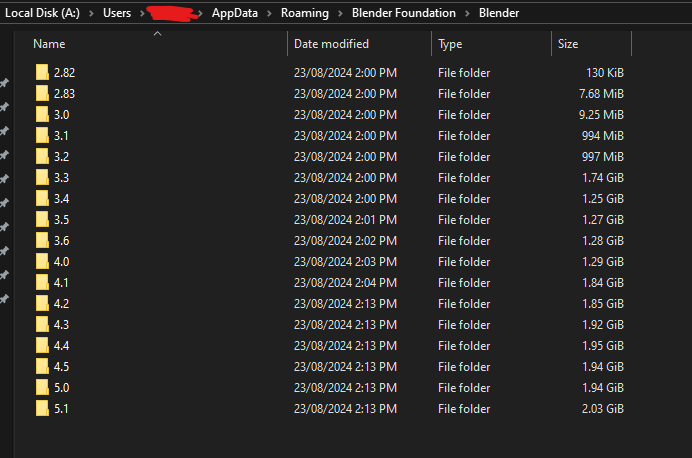This screenshot has height=458, width=692.
Task: Expand chevron after Local Disk (A:)
Action: pos(91,13)
